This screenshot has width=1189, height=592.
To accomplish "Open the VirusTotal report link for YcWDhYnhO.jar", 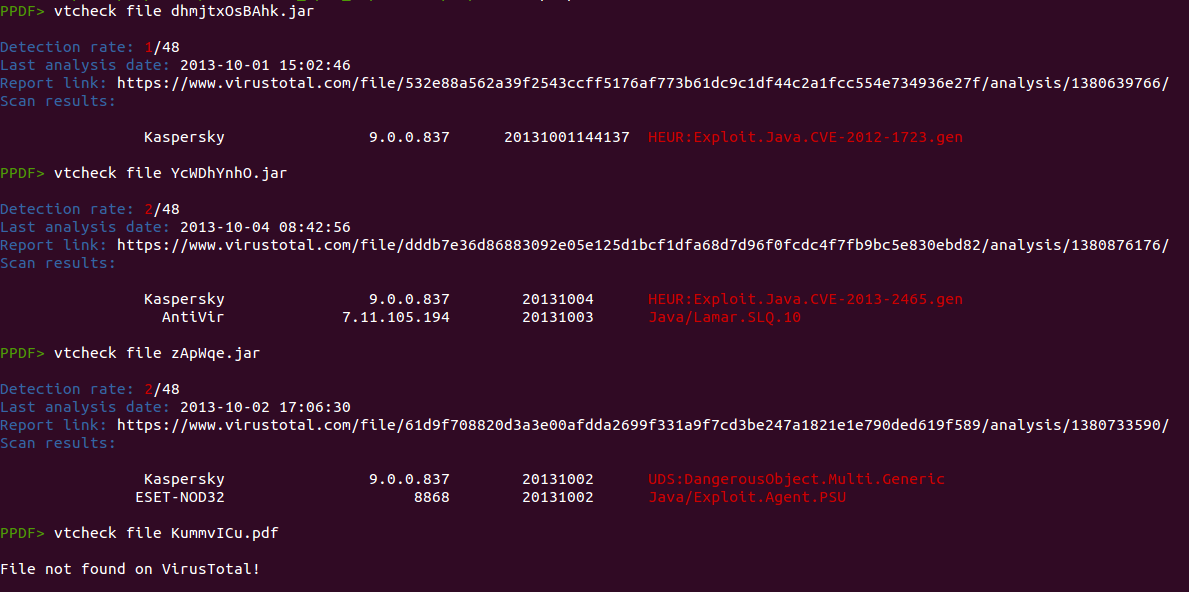I will pyautogui.click(x=642, y=245).
